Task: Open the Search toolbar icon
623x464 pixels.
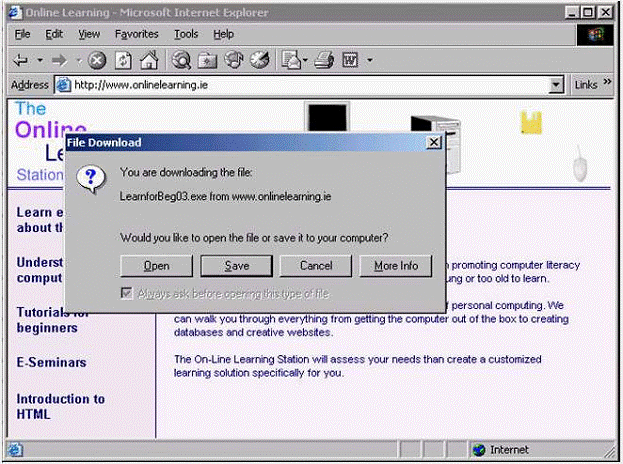Action: click(182, 60)
